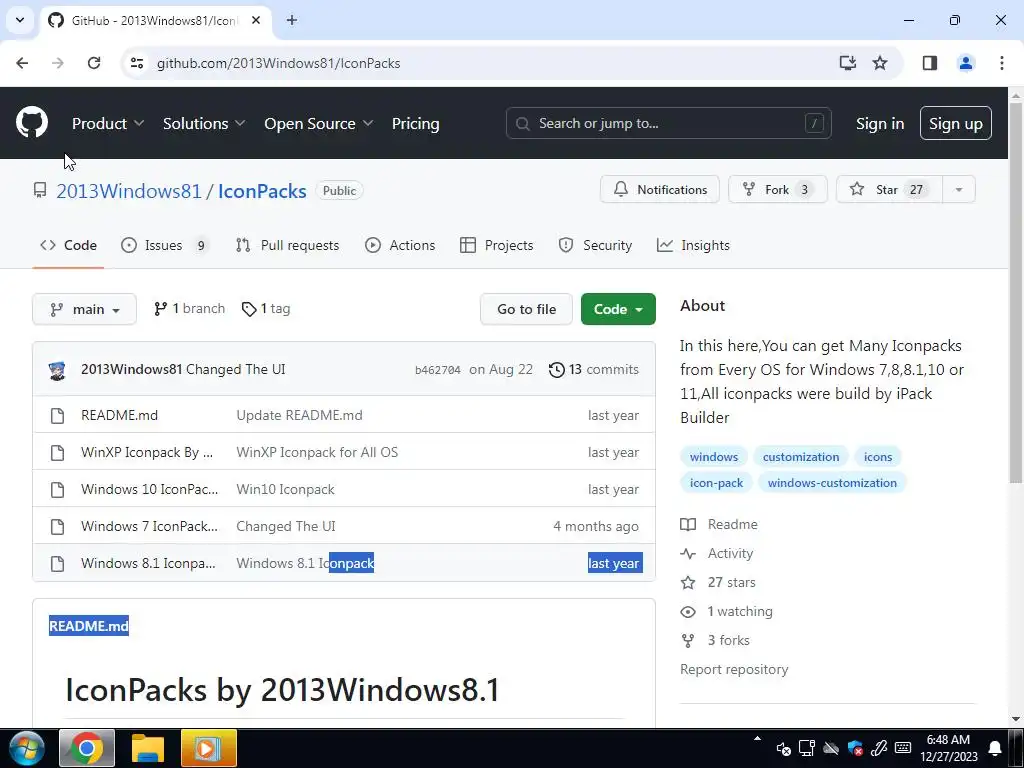Open site information icon in address bar
Screen dimensions: 1024x768
pos(137,63)
